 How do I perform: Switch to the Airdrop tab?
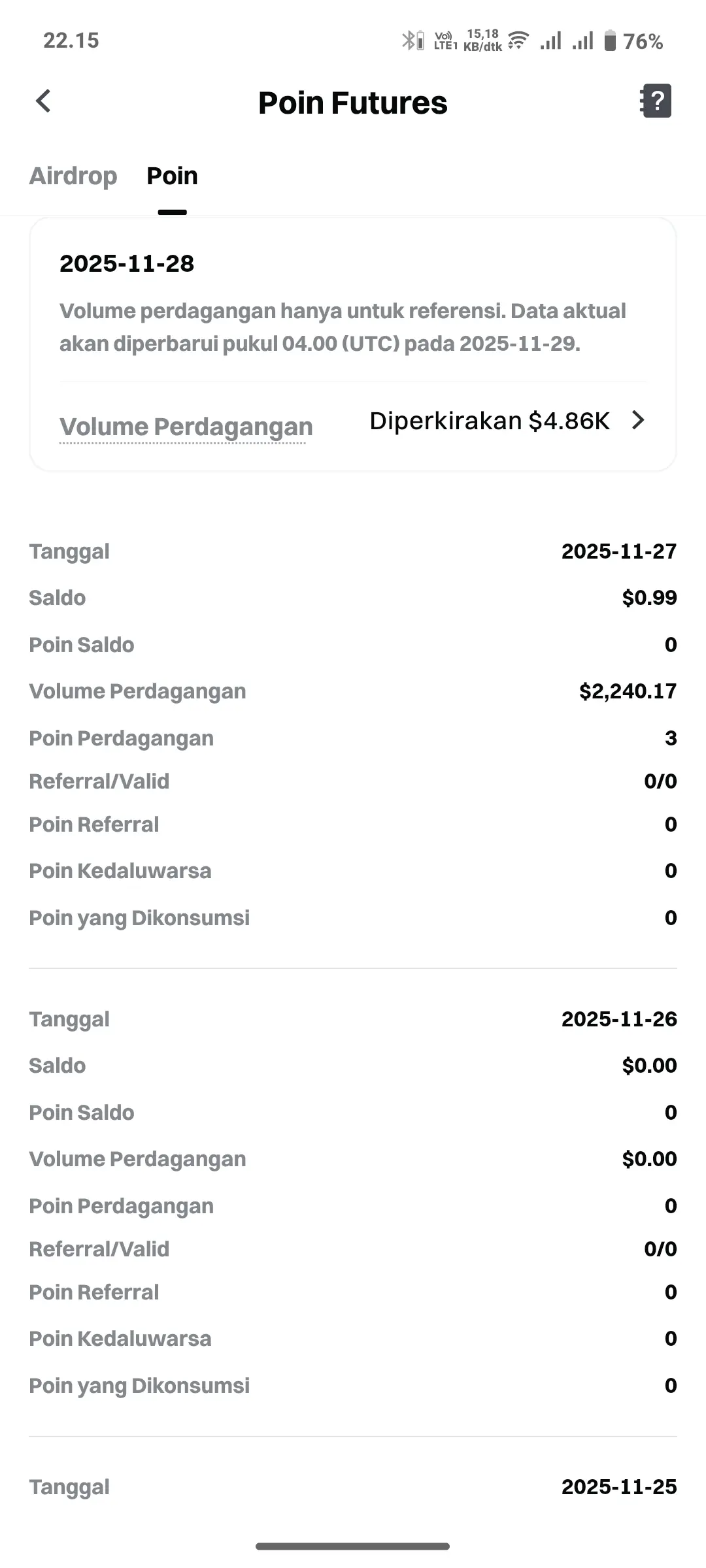tap(73, 176)
